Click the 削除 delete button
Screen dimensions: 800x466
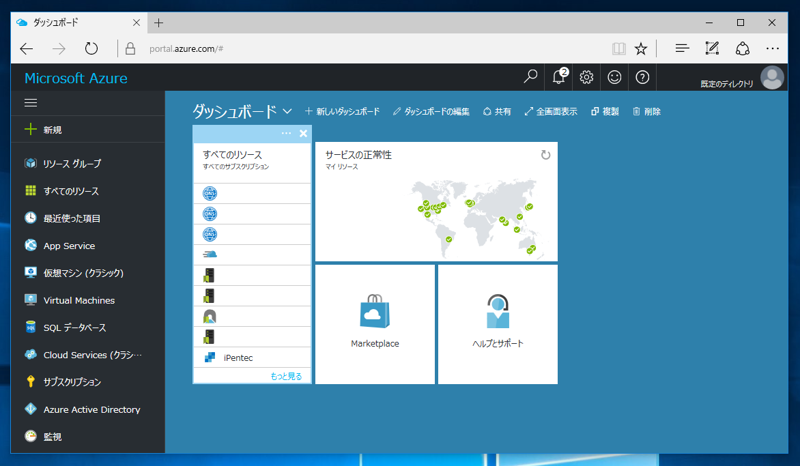(646, 111)
